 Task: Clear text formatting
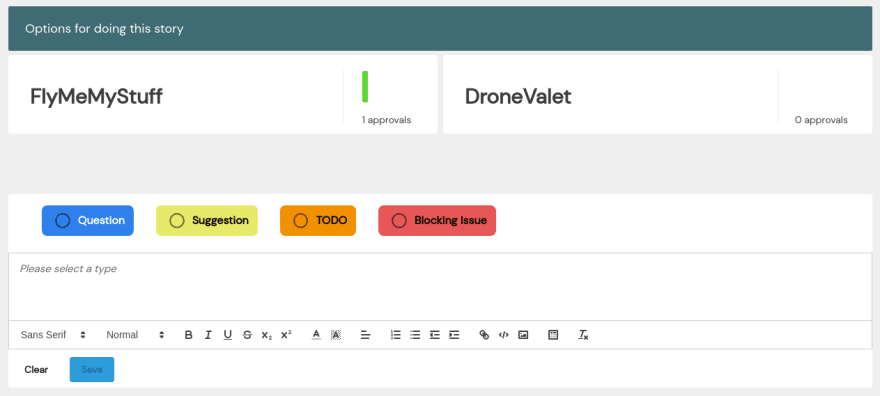tap(583, 335)
